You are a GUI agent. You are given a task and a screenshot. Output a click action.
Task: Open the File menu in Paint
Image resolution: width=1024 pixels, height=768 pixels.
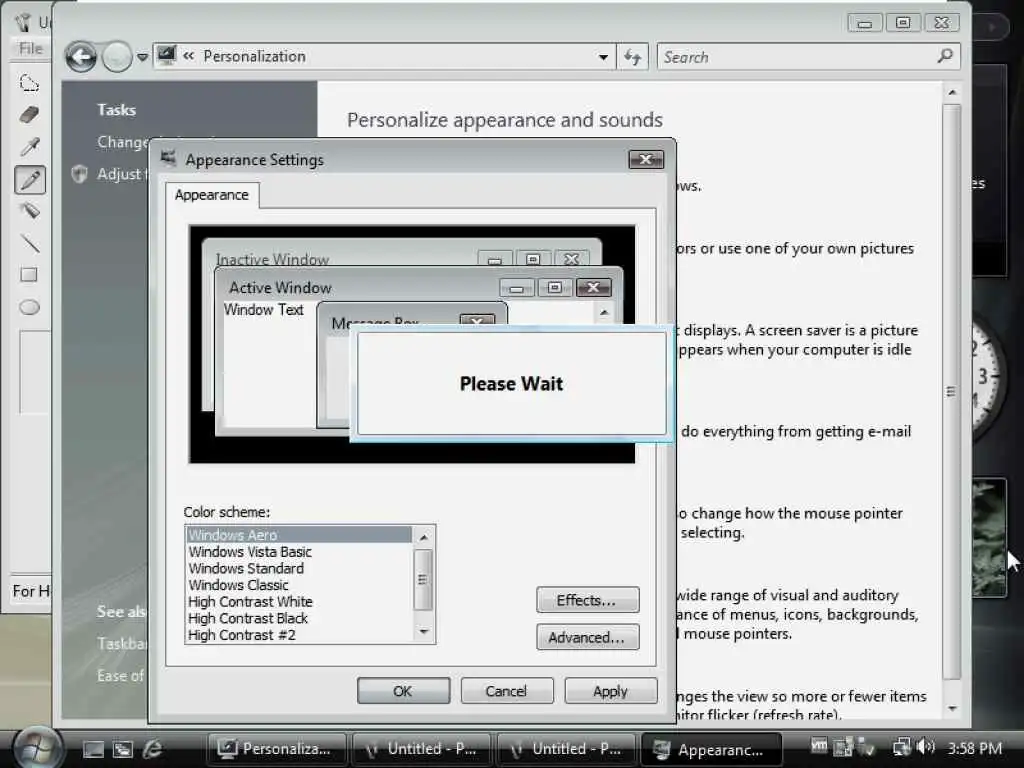(x=30, y=48)
